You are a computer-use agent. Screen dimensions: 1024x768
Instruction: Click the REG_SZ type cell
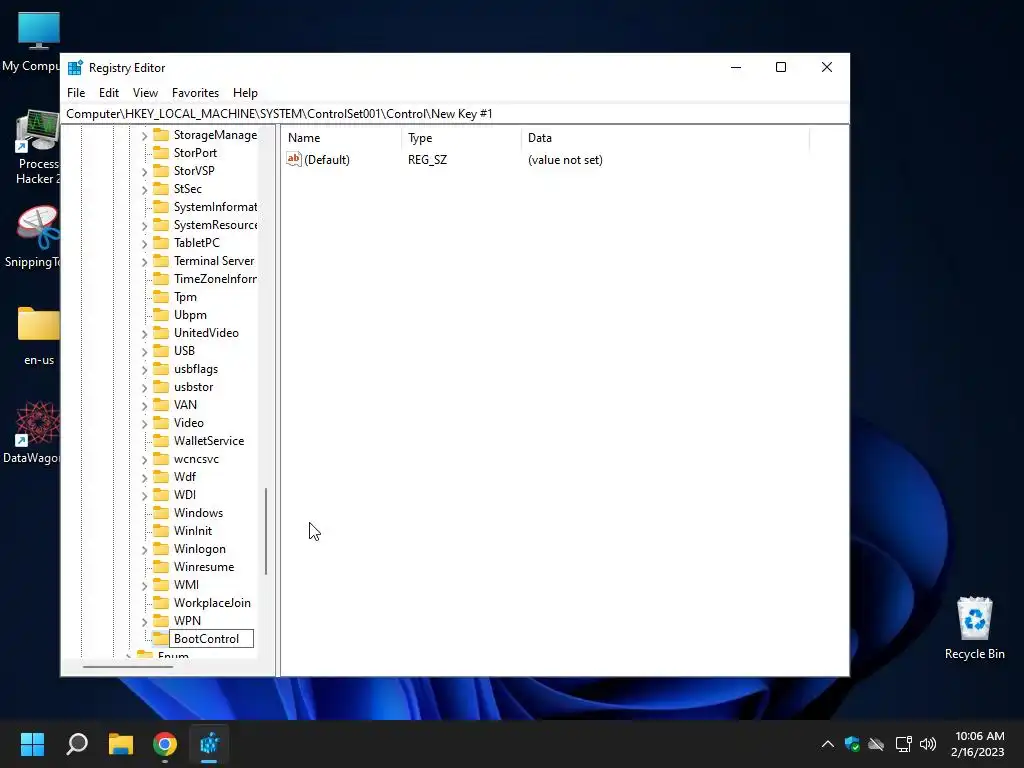point(427,160)
